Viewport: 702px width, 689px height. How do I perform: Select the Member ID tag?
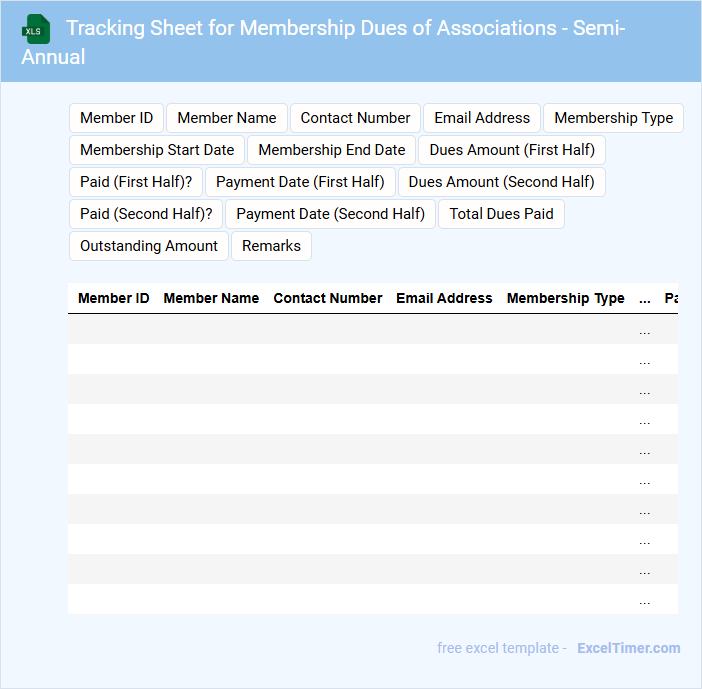pyautogui.click(x=116, y=118)
